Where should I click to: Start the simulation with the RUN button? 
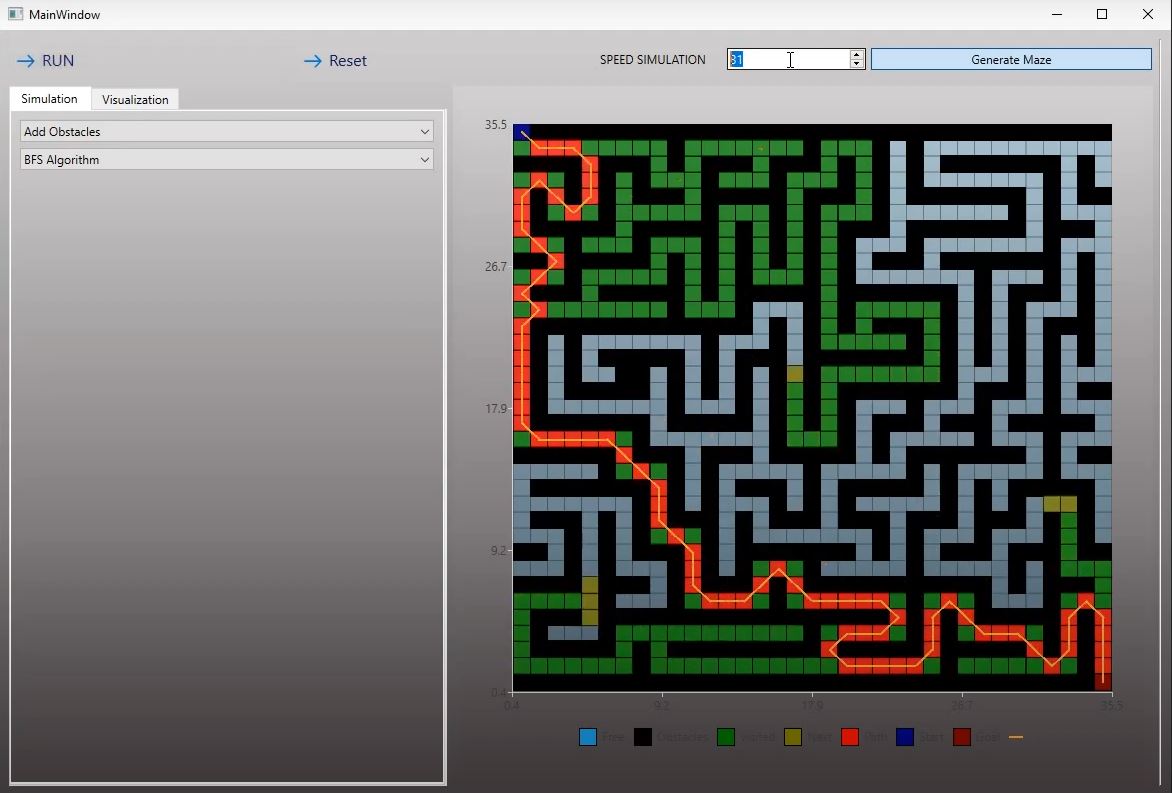coord(46,61)
